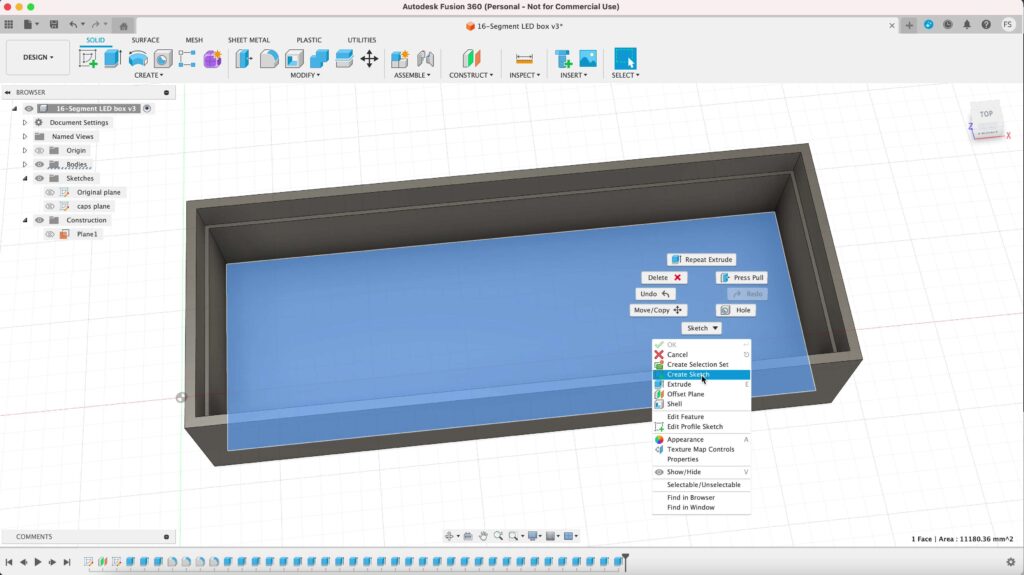The width and height of the screenshot is (1024, 575).
Task: Choose Offset Plane from the context menu
Action: (685, 394)
